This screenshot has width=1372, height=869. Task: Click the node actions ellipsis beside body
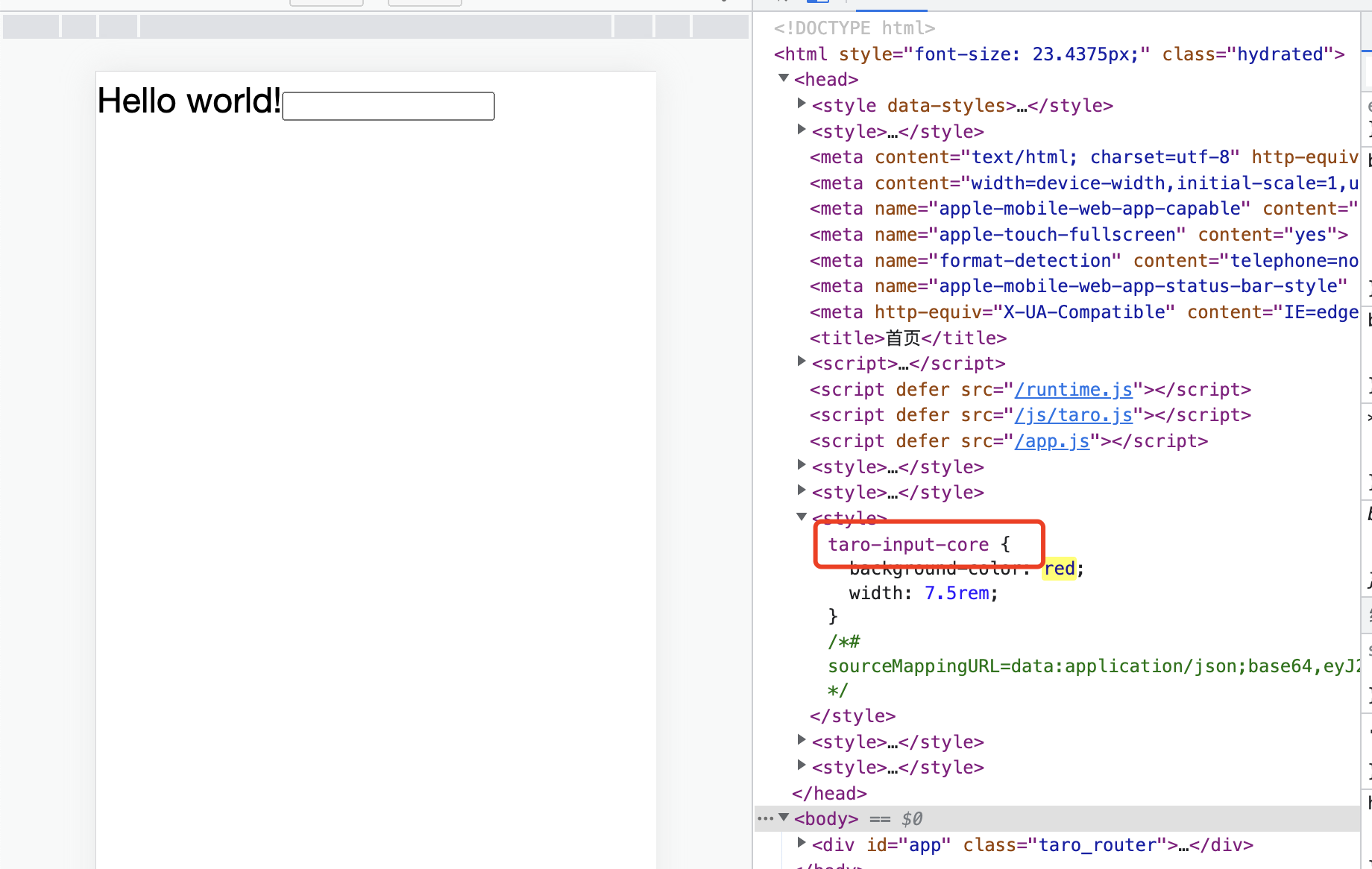point(765,818)
